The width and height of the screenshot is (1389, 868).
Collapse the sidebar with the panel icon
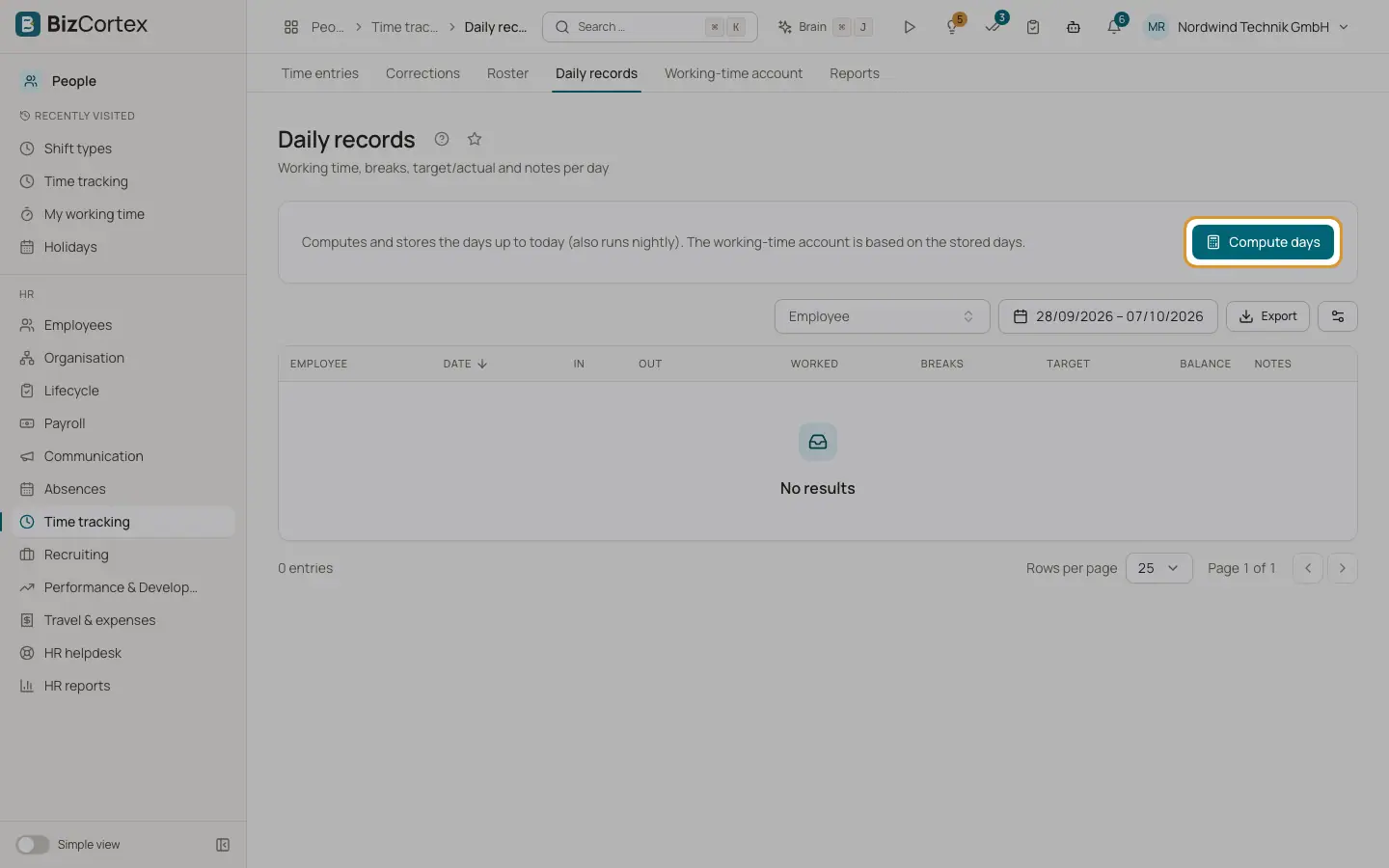click(x=223, y=845)
